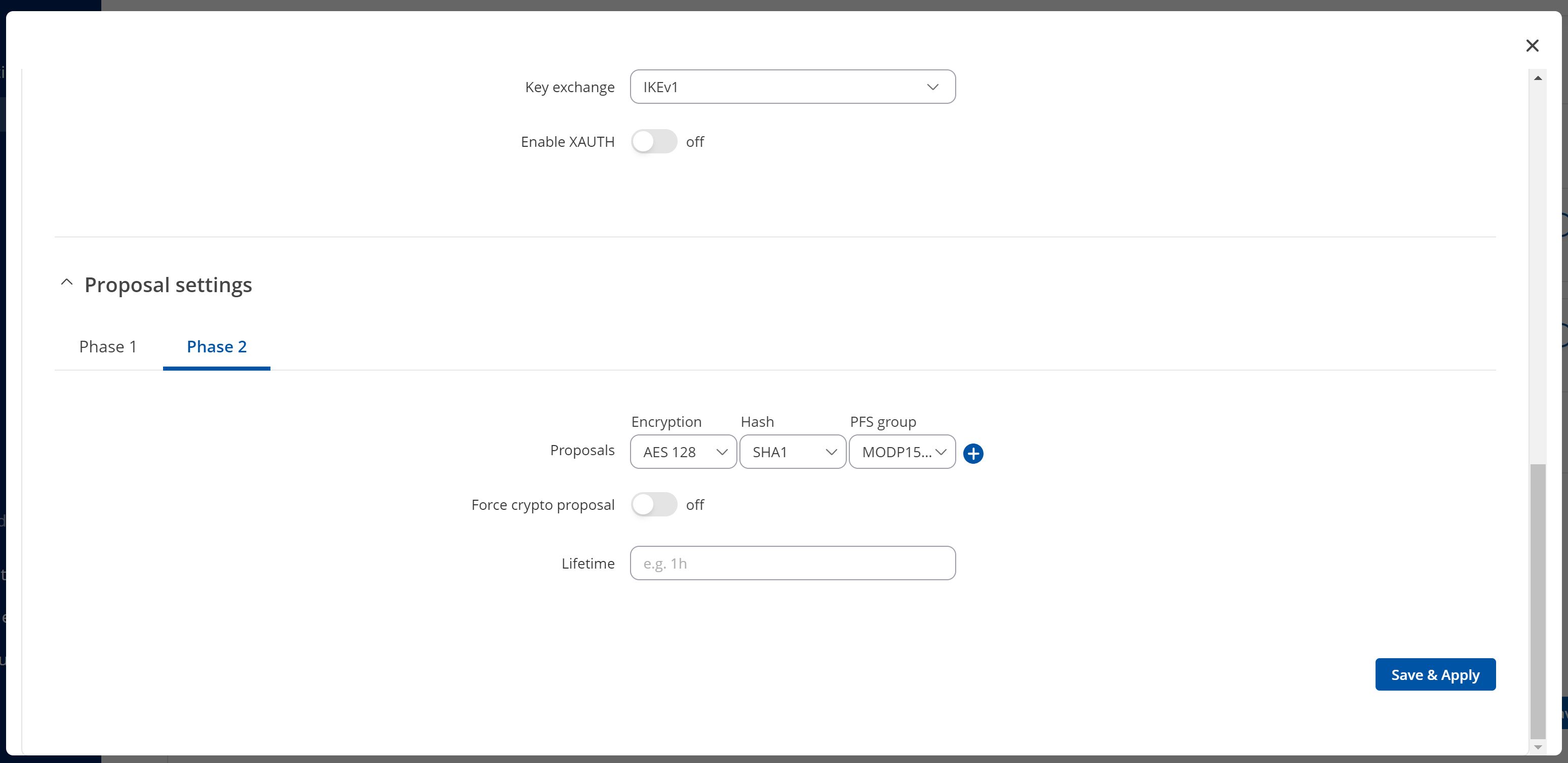The image size is (1568, 763).
Task: Click the Enable XAUTH label
Action: 567,142
